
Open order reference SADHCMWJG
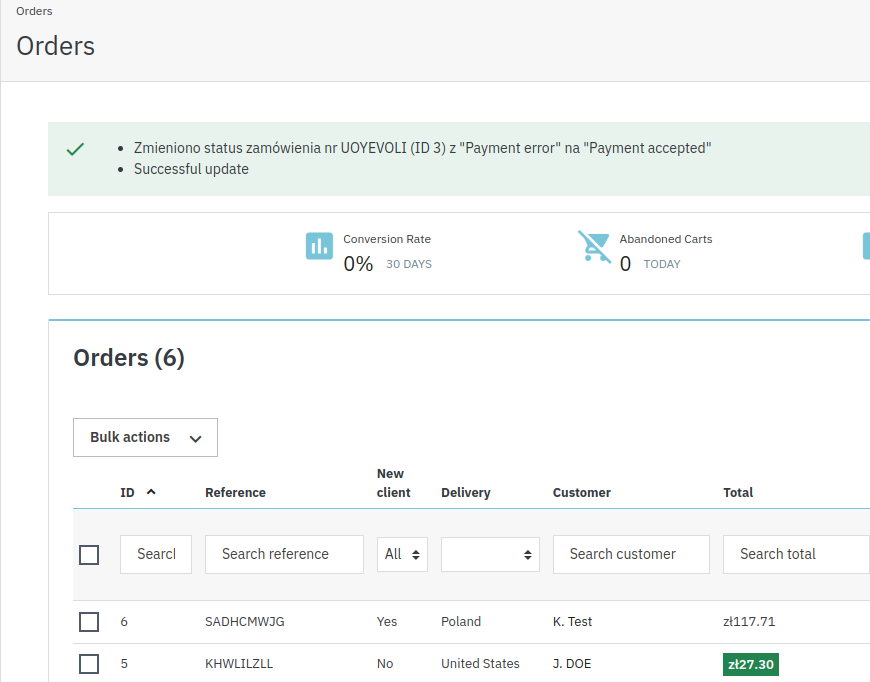coord(245,622)
